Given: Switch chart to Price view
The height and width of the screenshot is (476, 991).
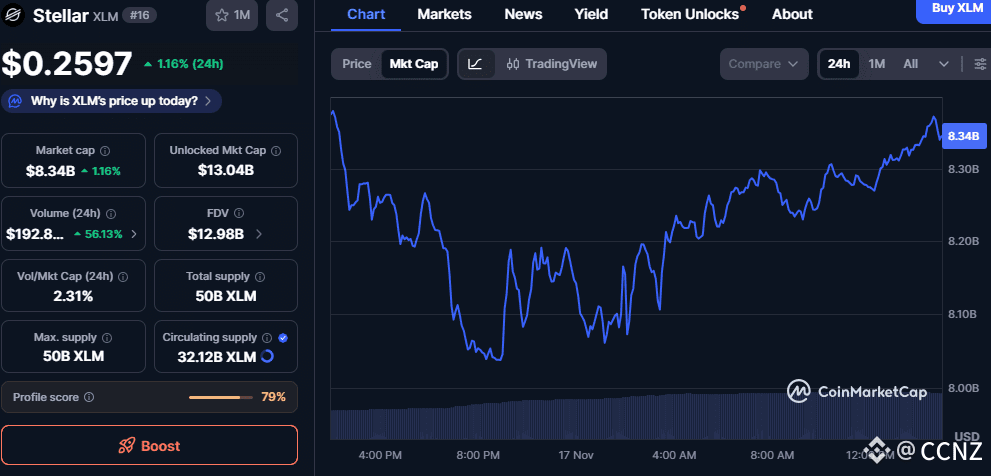Looking at the screenshot, I should (356, 64).
